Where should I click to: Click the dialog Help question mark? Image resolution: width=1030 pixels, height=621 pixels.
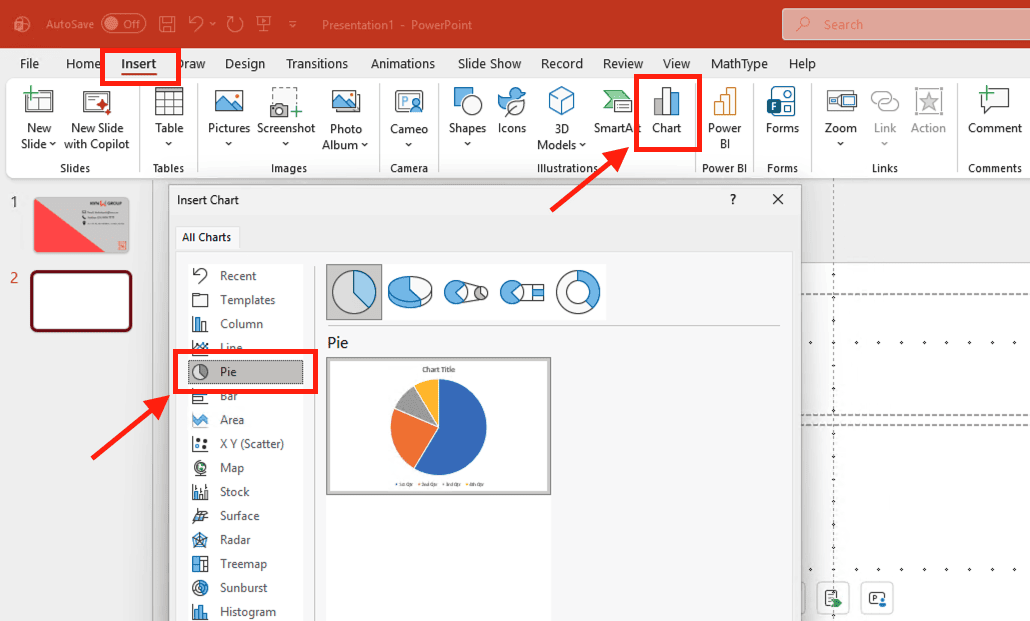point(732,199)
